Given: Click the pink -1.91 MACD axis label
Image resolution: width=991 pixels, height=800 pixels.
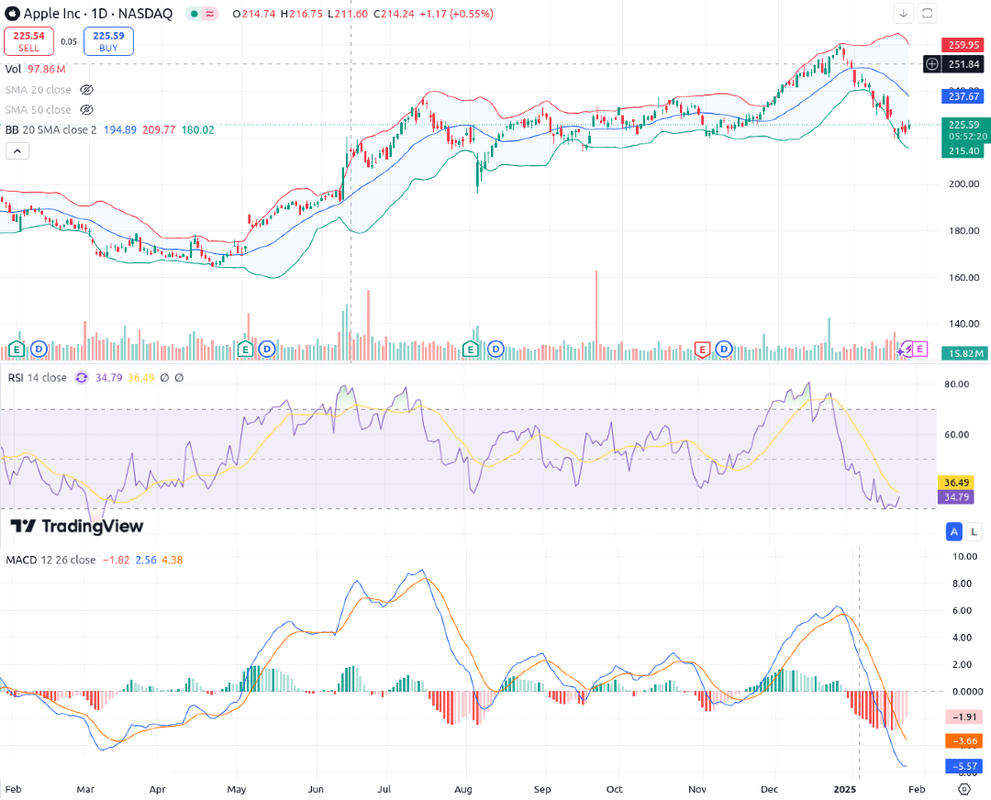Looking at the screenshot, I should tap(963, 717).
